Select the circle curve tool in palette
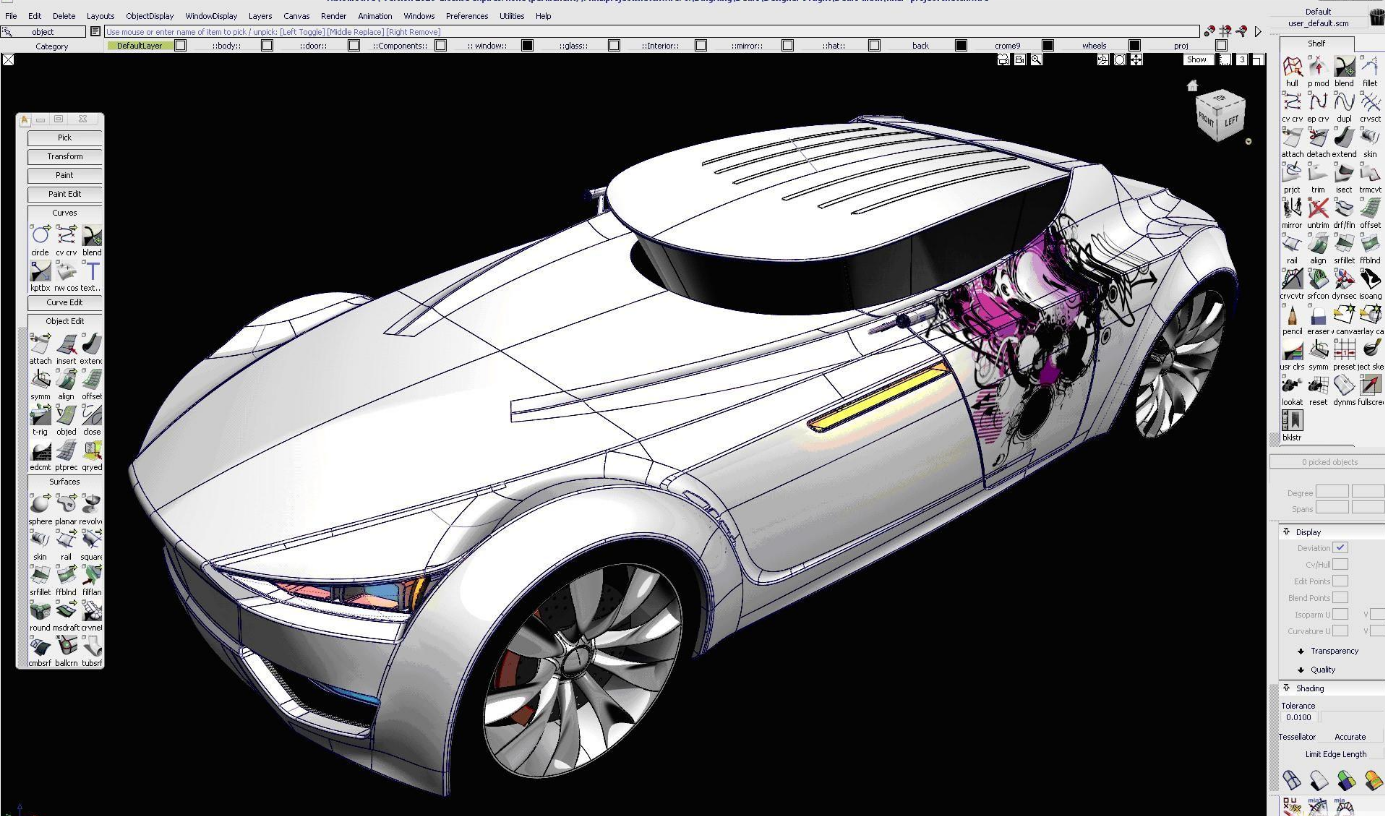Viewport: 1385px width, 816px height. (40, 236)
